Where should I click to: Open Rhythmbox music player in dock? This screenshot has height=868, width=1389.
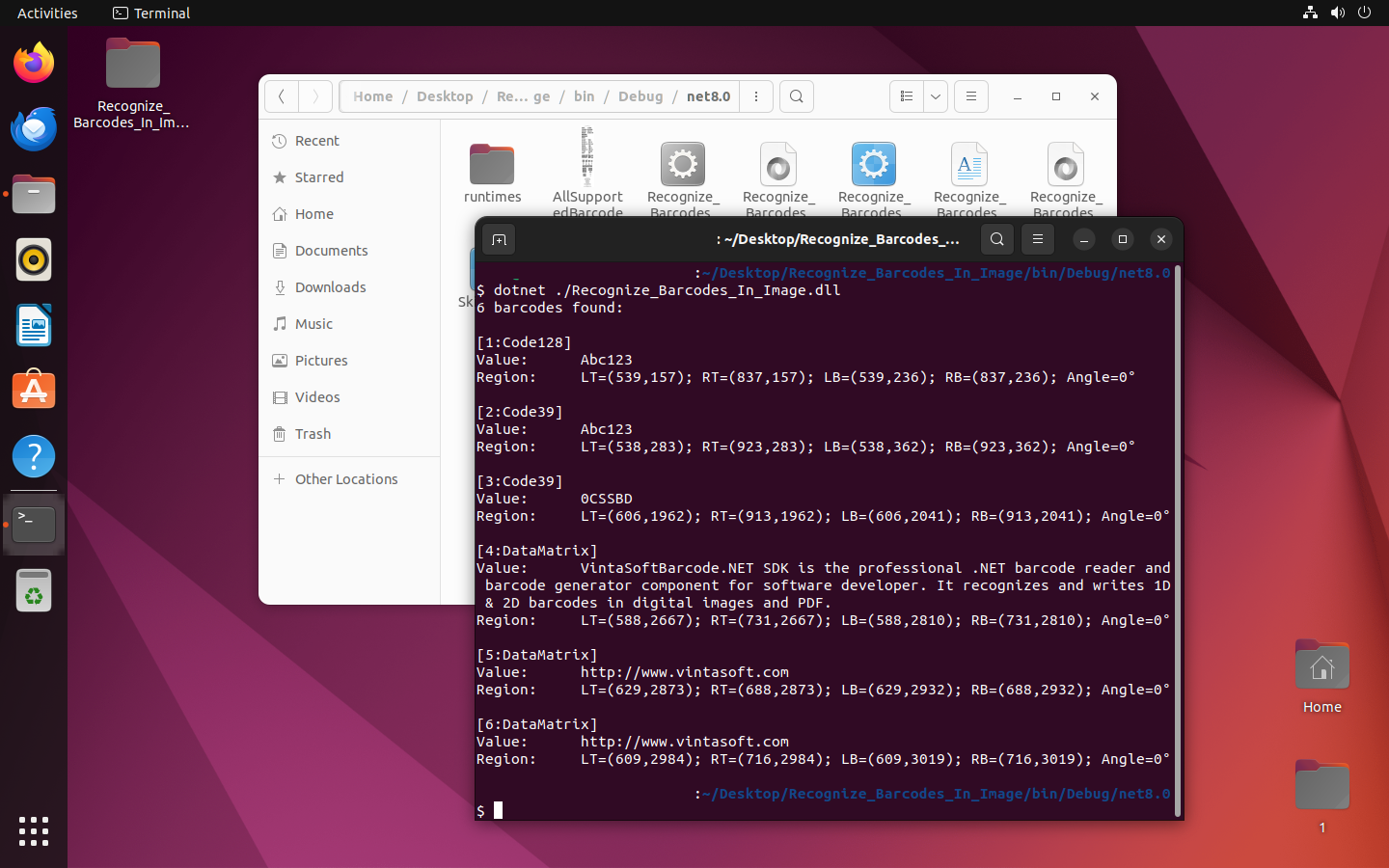point(34,260)
